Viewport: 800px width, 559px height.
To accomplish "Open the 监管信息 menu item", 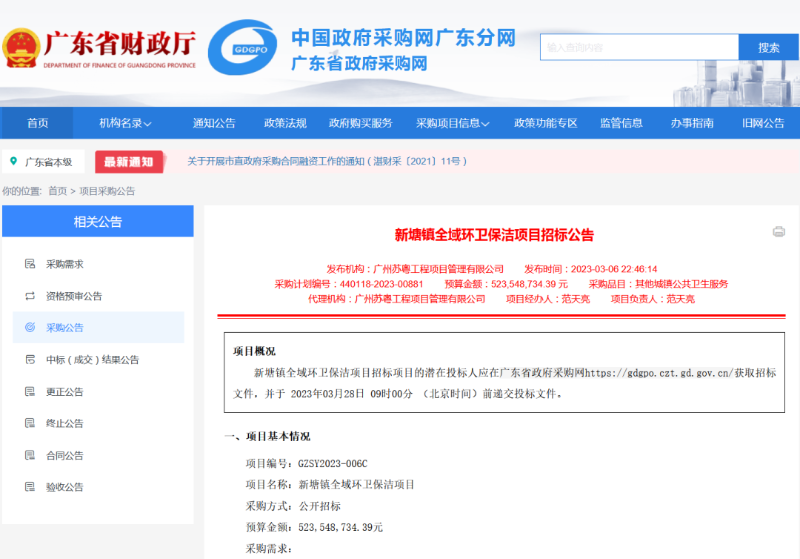I will [621, 123].
